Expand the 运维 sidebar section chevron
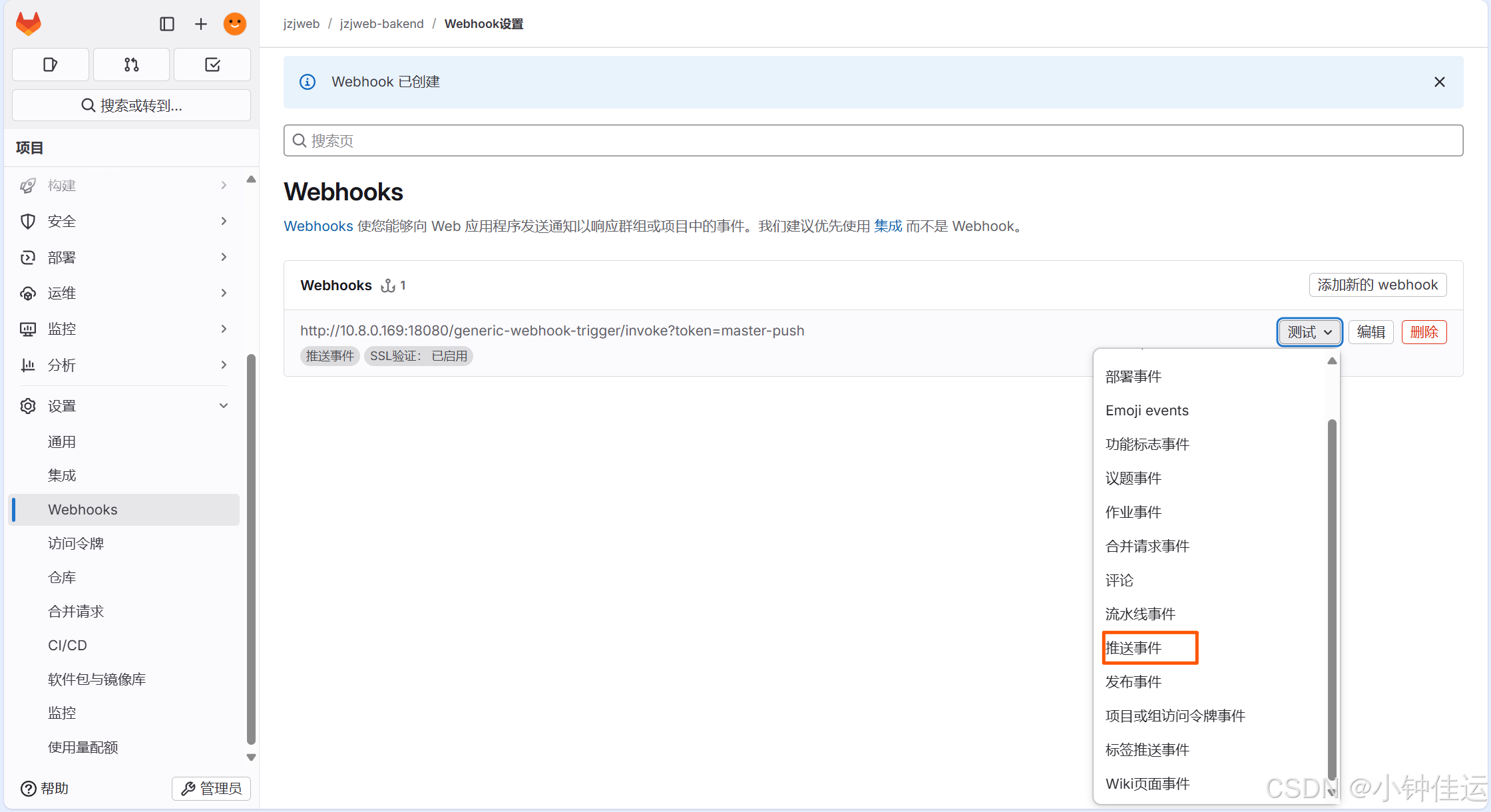 224,293
